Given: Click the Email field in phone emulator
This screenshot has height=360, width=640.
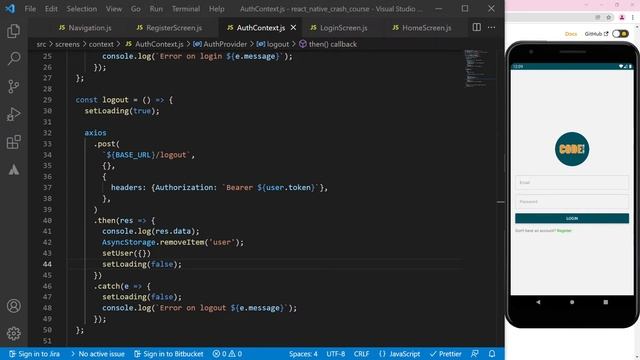Looking at the screenshot, I should tap(572, 182).
